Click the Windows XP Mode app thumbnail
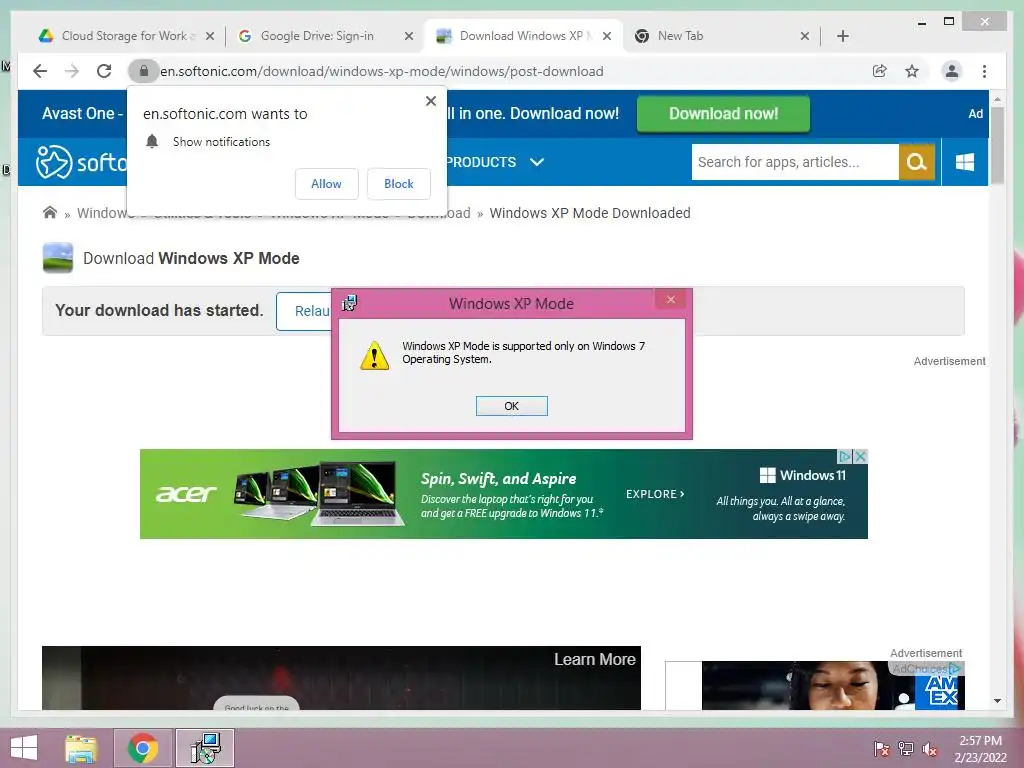 pos(57,258)
